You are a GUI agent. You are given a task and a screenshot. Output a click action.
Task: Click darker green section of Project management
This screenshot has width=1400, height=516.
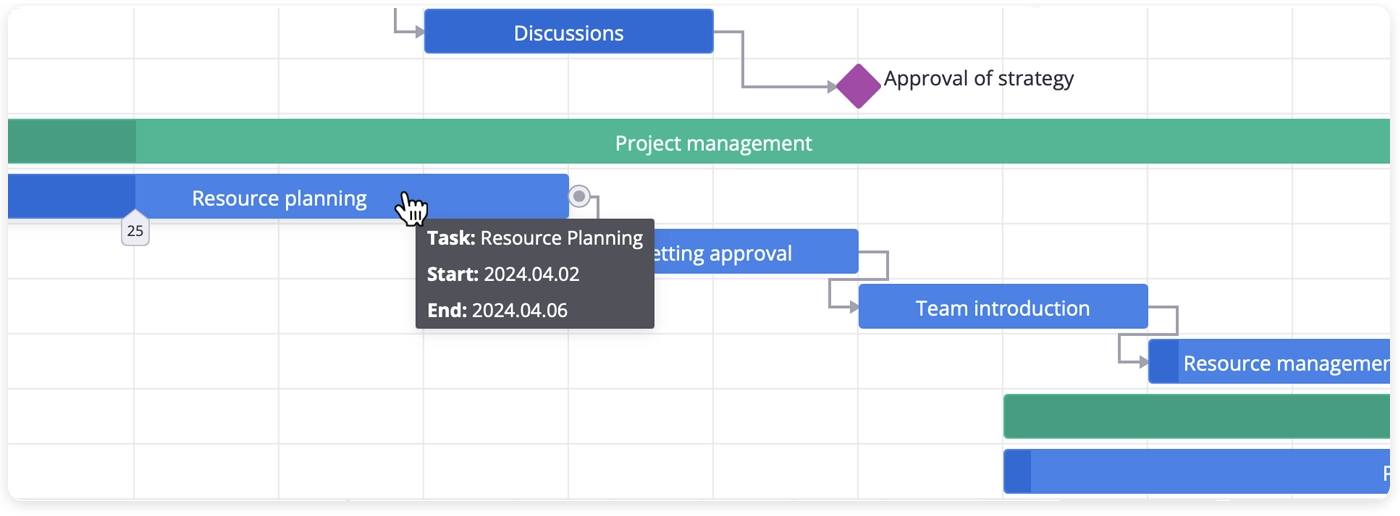(72, 142)
